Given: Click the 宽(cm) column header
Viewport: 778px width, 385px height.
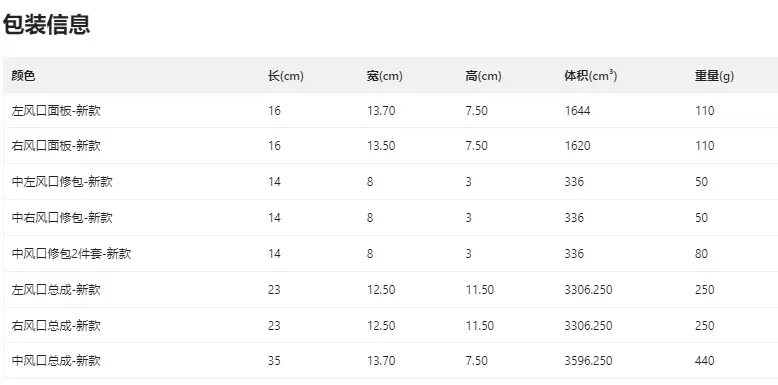Looking at the screenshot, I should [x=385, y=76].
